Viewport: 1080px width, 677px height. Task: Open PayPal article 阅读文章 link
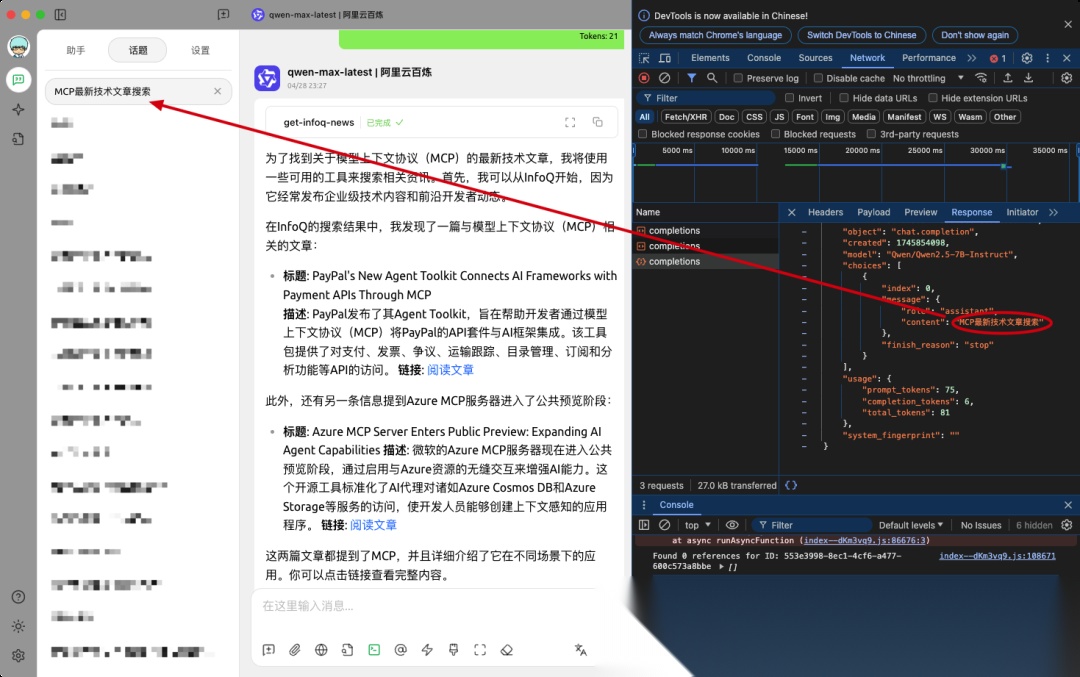coord(450,370)
